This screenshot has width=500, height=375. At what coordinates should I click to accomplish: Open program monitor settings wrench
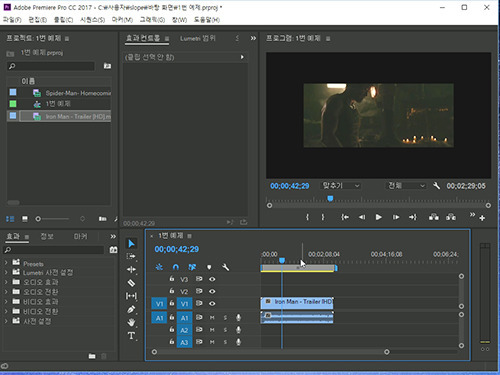436,186
